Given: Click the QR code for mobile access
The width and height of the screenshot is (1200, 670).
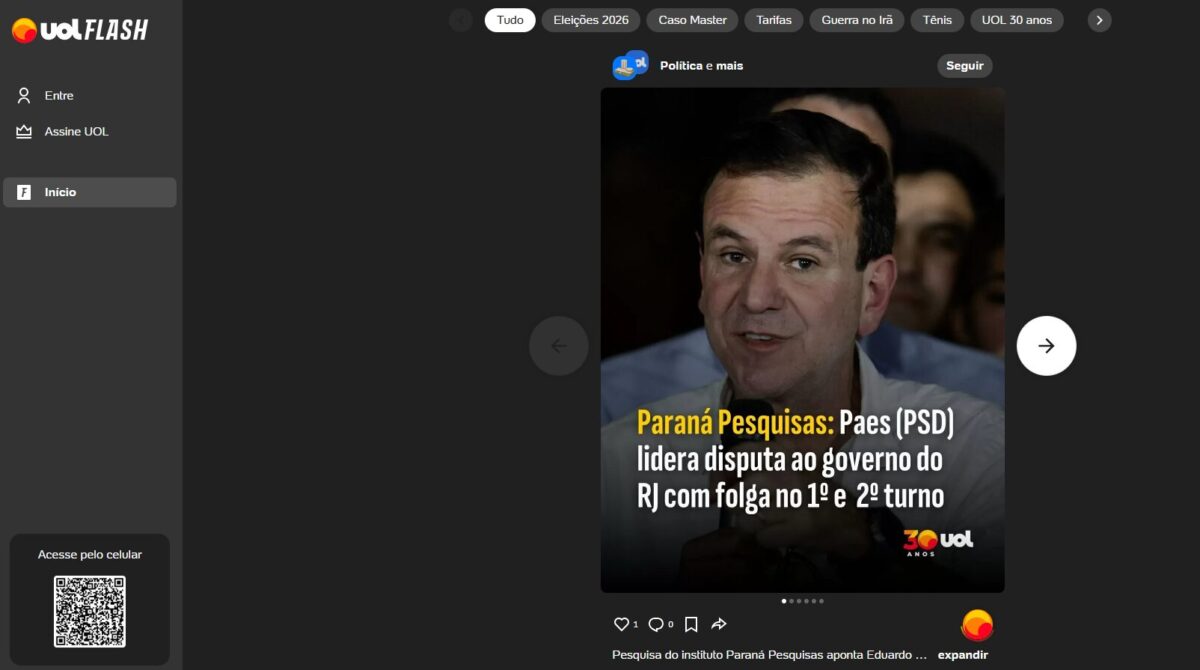Looking at the screenshot, I should 90,611.
